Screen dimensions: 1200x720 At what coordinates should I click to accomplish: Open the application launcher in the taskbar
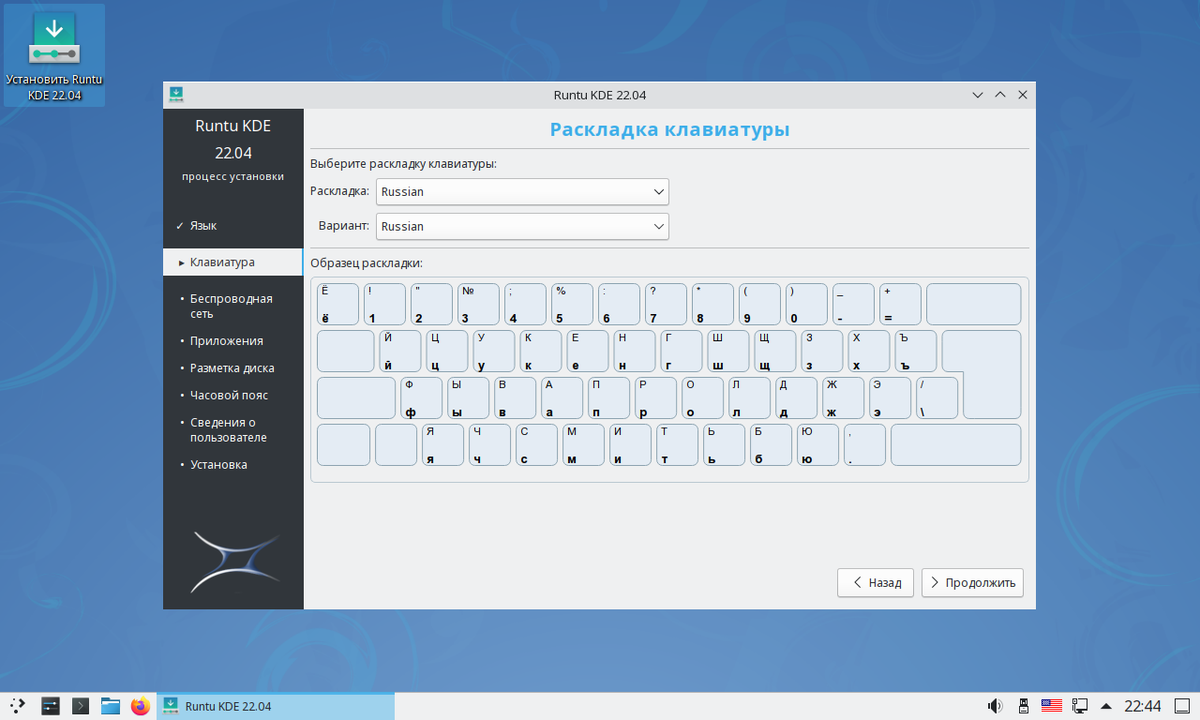[x=19, y=706]
